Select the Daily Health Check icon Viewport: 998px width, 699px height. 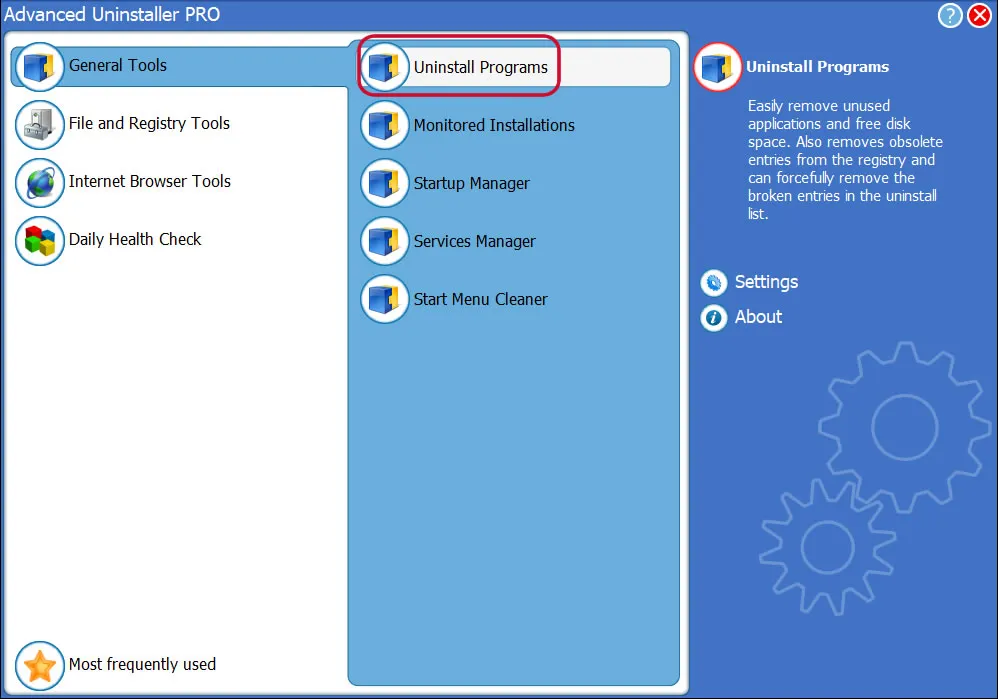(x=39, y=241)
